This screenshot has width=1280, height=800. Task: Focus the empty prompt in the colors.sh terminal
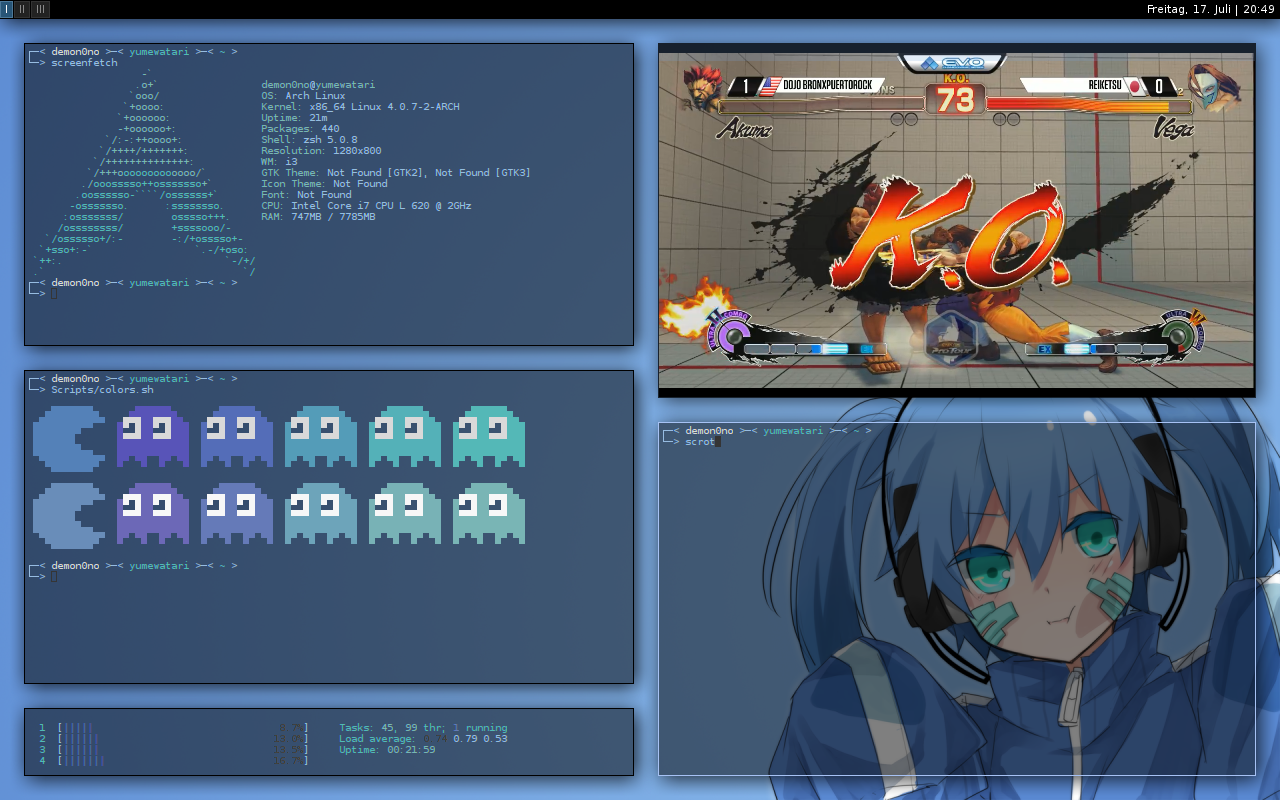(54, 577)
